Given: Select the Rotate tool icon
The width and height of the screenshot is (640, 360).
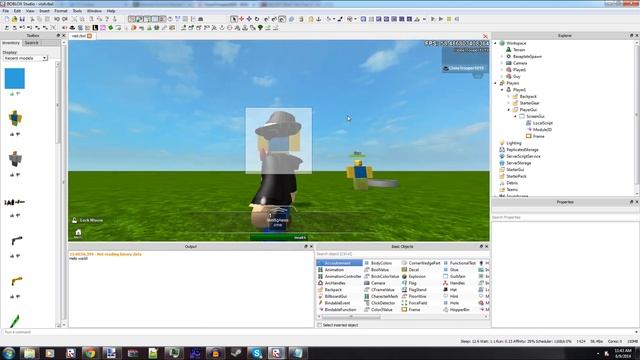Looking at the screenshot, I should [x=257, y=19].
